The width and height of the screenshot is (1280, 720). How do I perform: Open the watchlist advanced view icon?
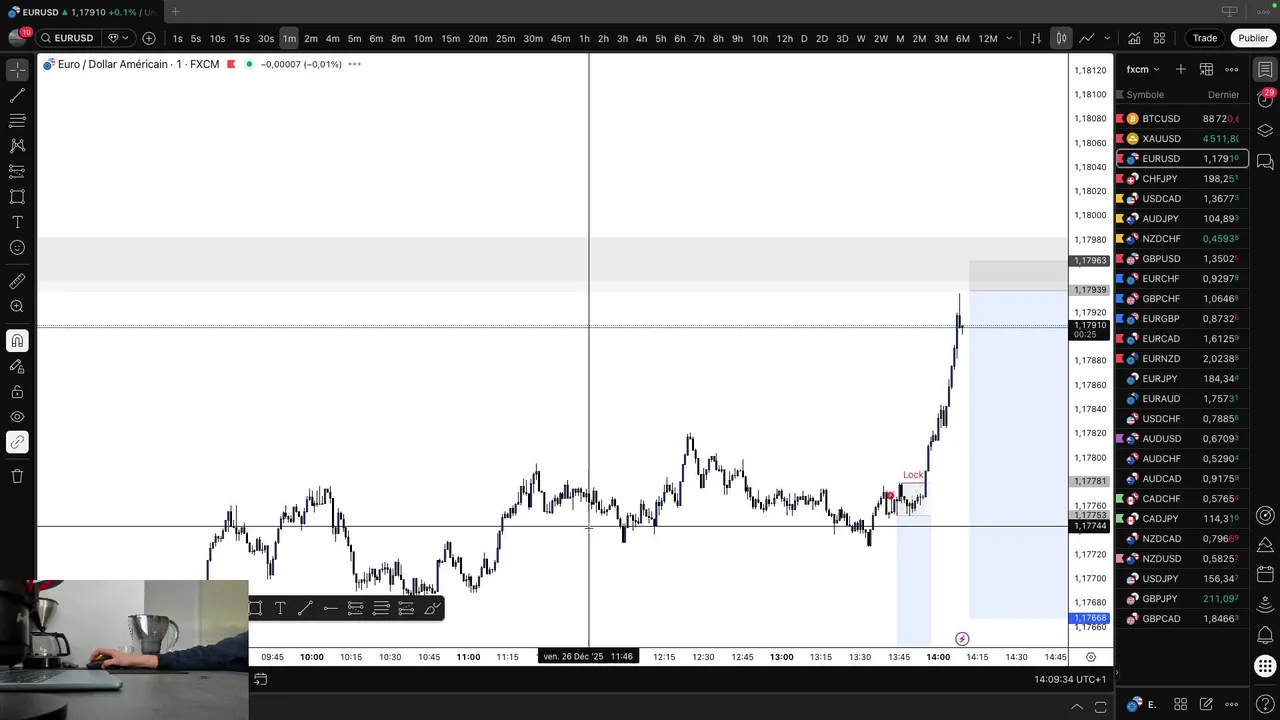1206,69
